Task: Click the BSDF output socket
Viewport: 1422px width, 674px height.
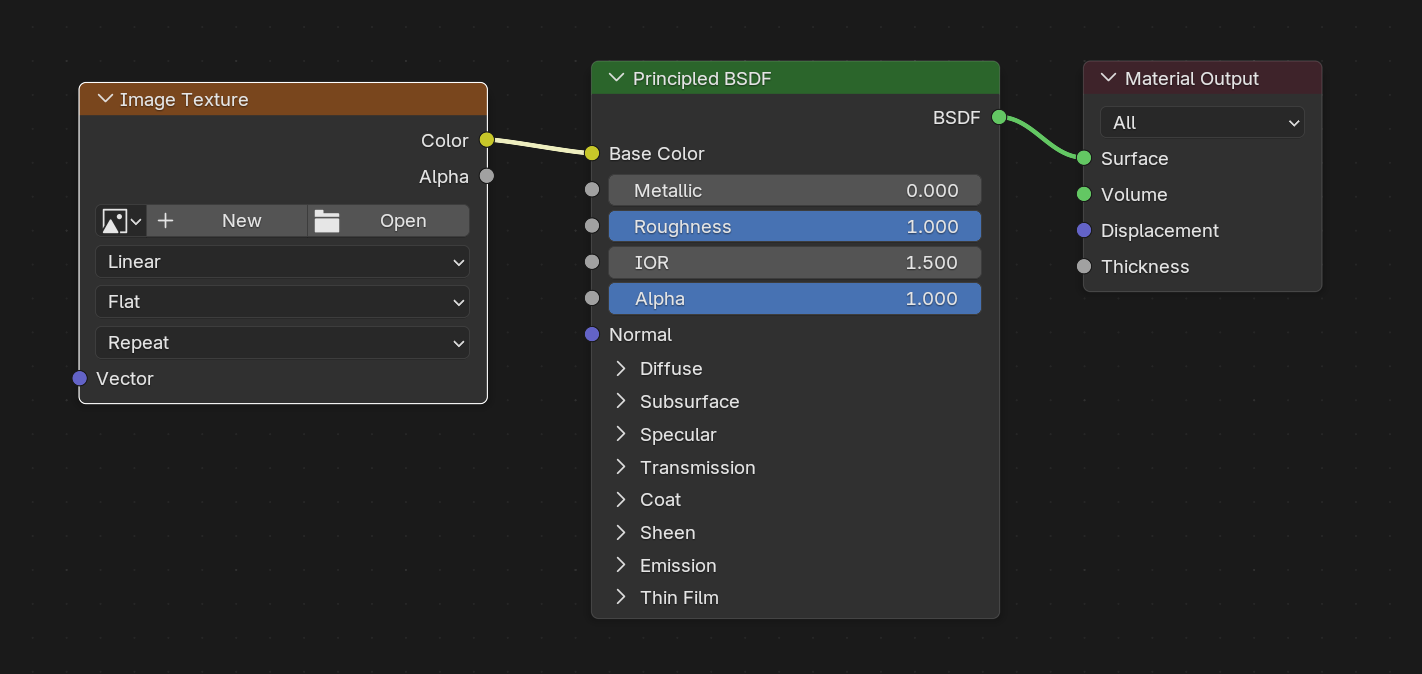Action: point(999,117)
